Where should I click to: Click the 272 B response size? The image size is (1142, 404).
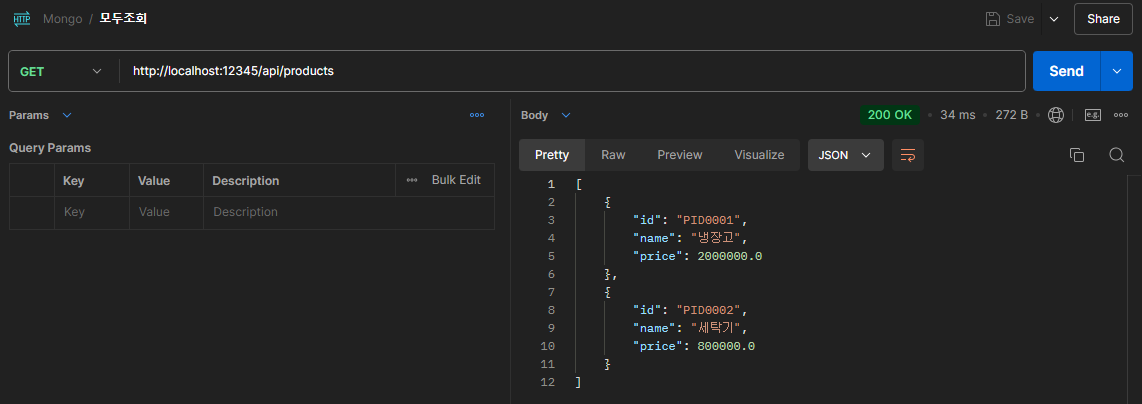coord(1012,115)
